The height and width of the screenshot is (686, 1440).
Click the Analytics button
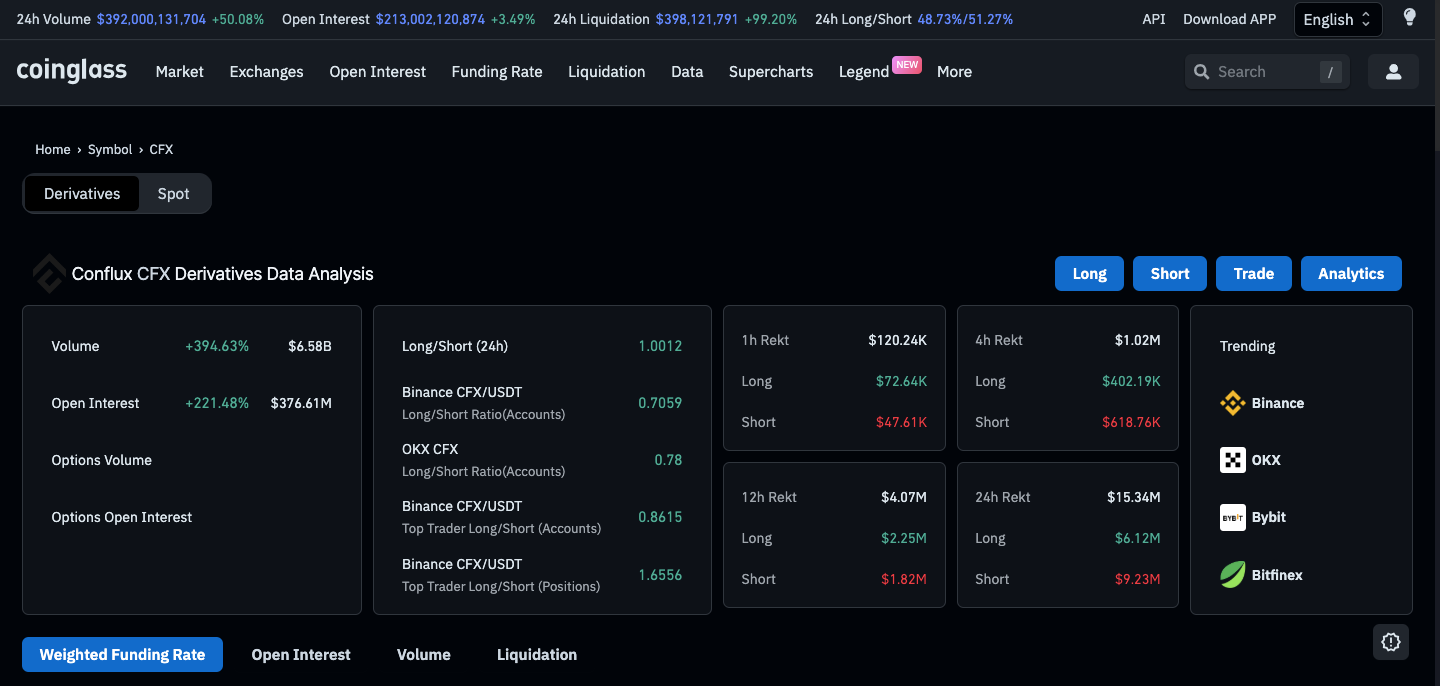pos(1351,273)
